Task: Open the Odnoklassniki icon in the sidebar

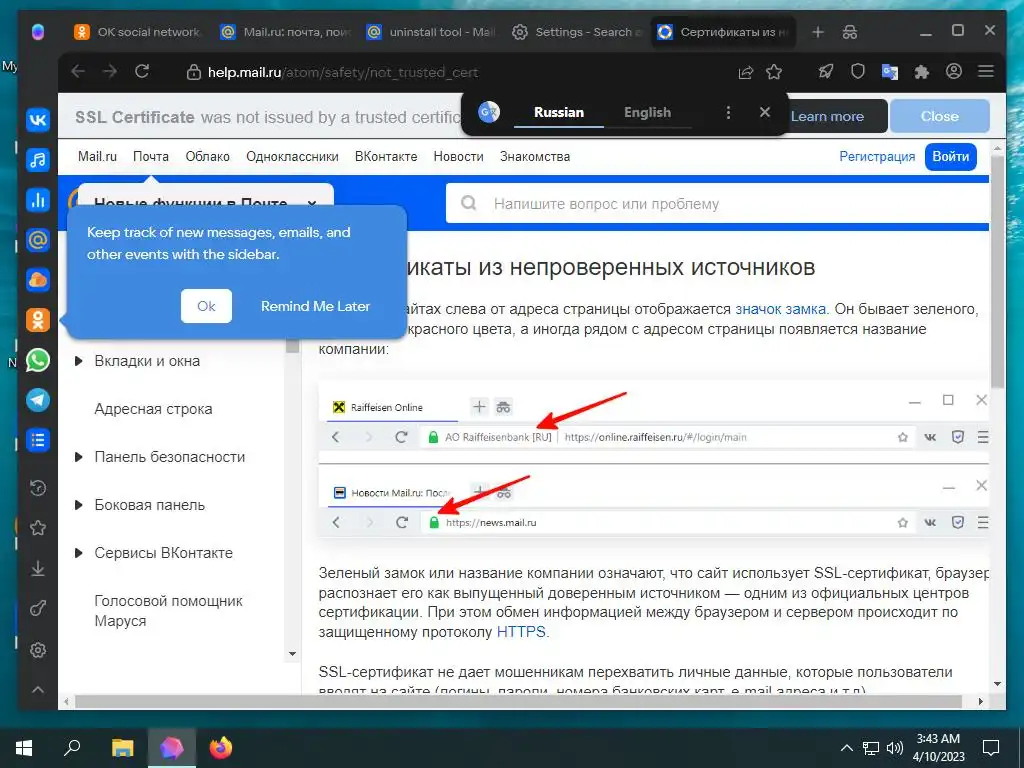Action: [x=38, y=321]
